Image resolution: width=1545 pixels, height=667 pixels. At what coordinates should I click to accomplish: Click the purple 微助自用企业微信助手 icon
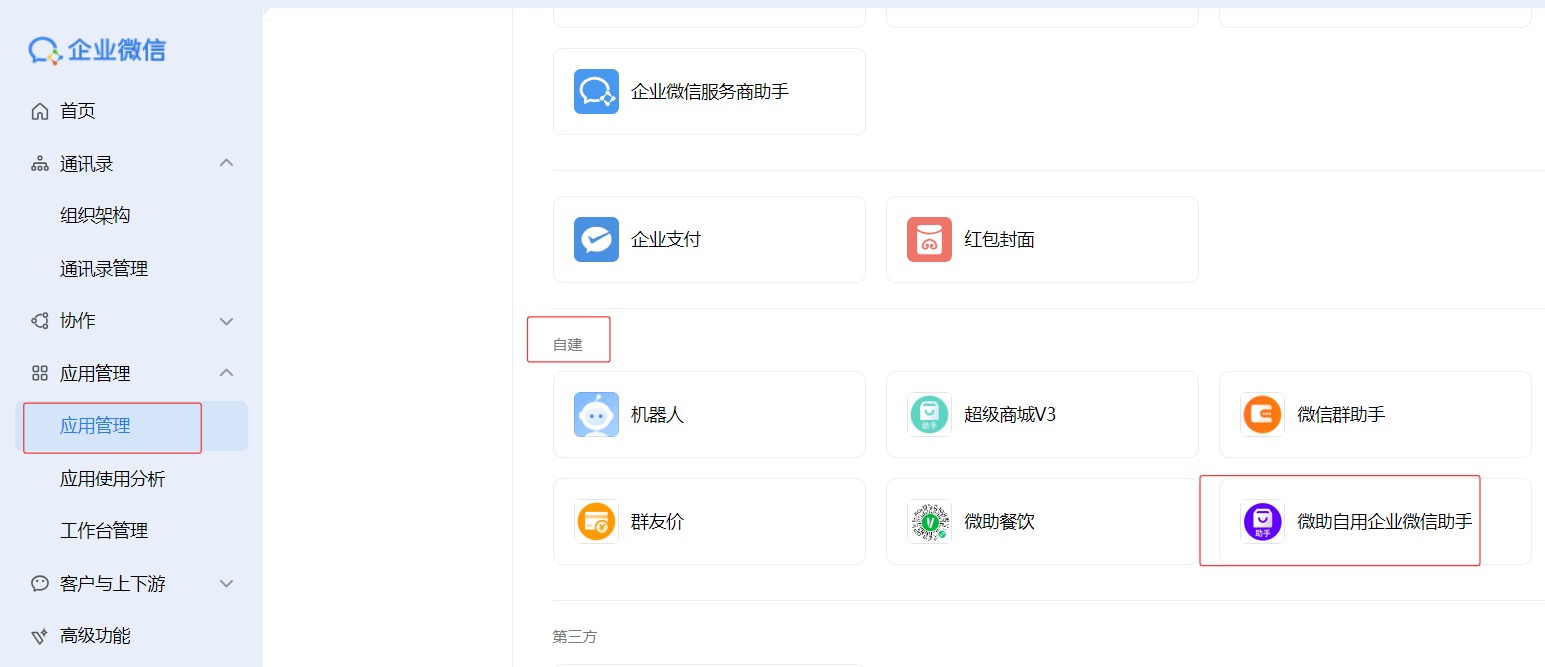(x=1262, y=521)
